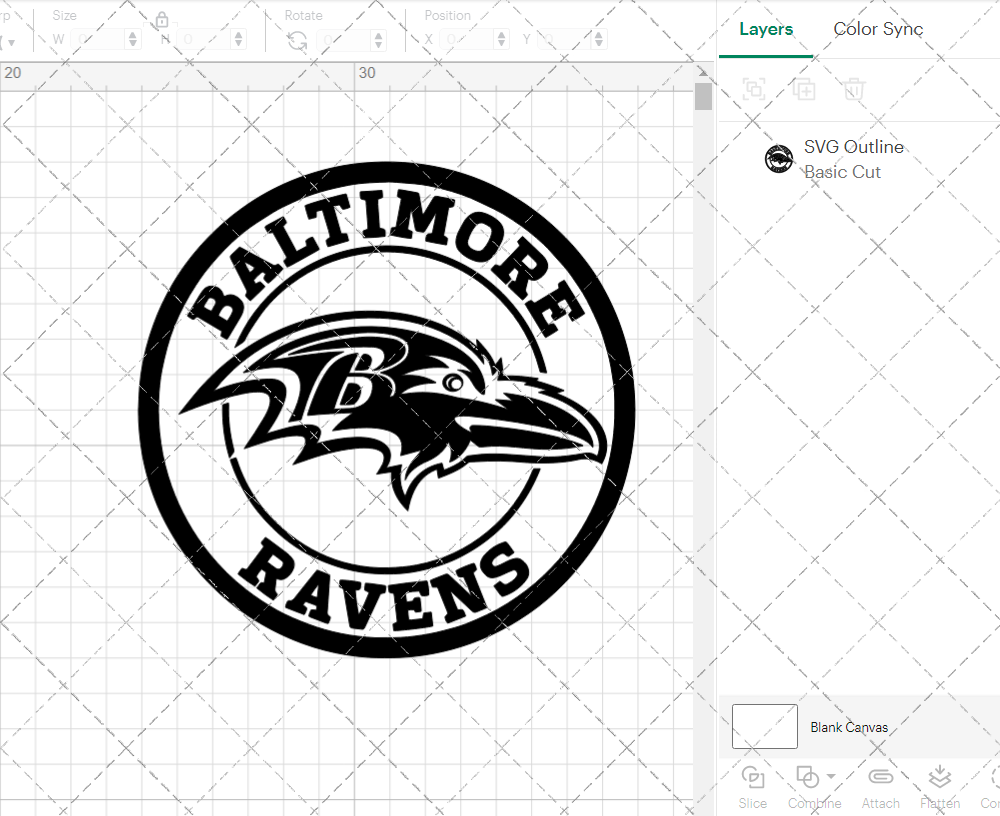Click the Position Y down stepper arrow
1000x816 pixels.
tap(598, 43)
